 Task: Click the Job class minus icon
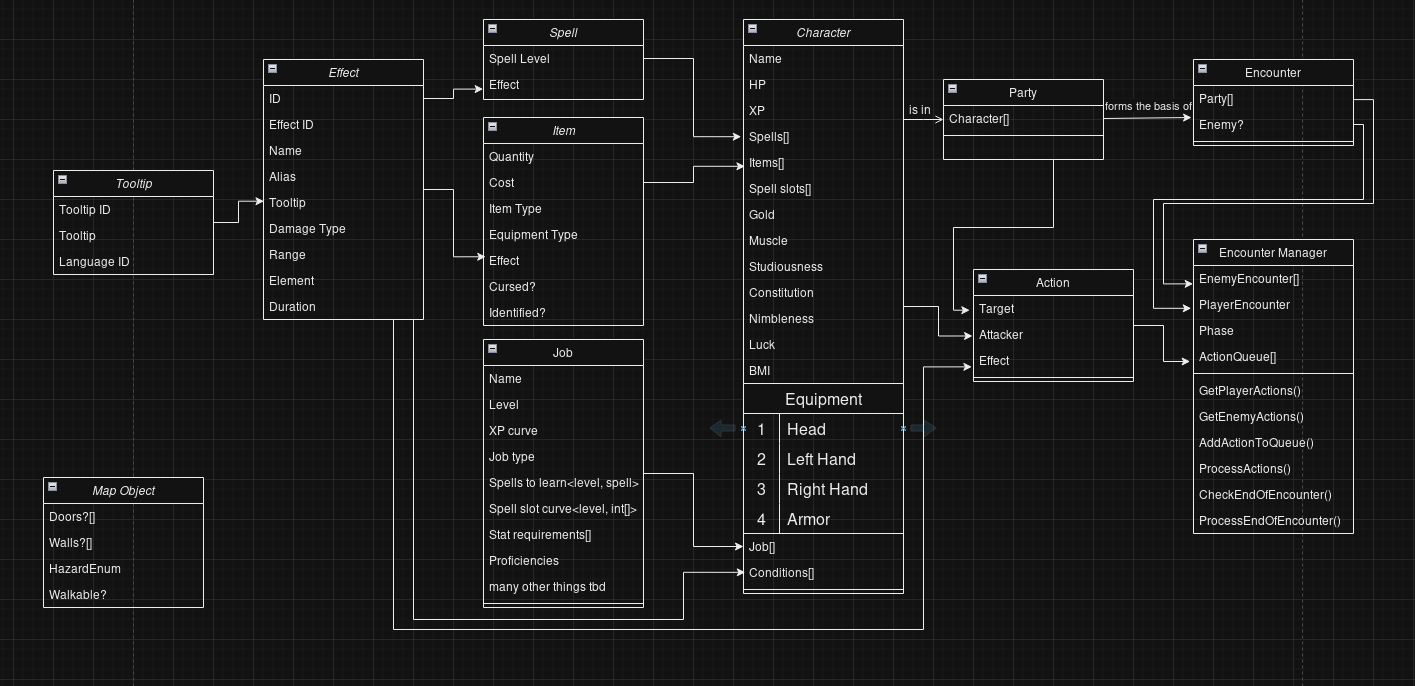coord(493,349)
